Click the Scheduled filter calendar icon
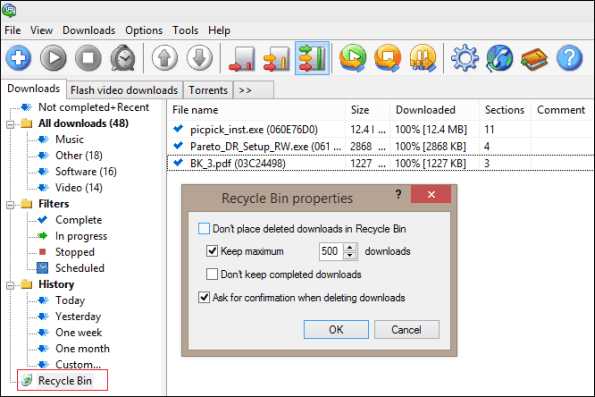595x397 pixels. click(x=42, y=268)
